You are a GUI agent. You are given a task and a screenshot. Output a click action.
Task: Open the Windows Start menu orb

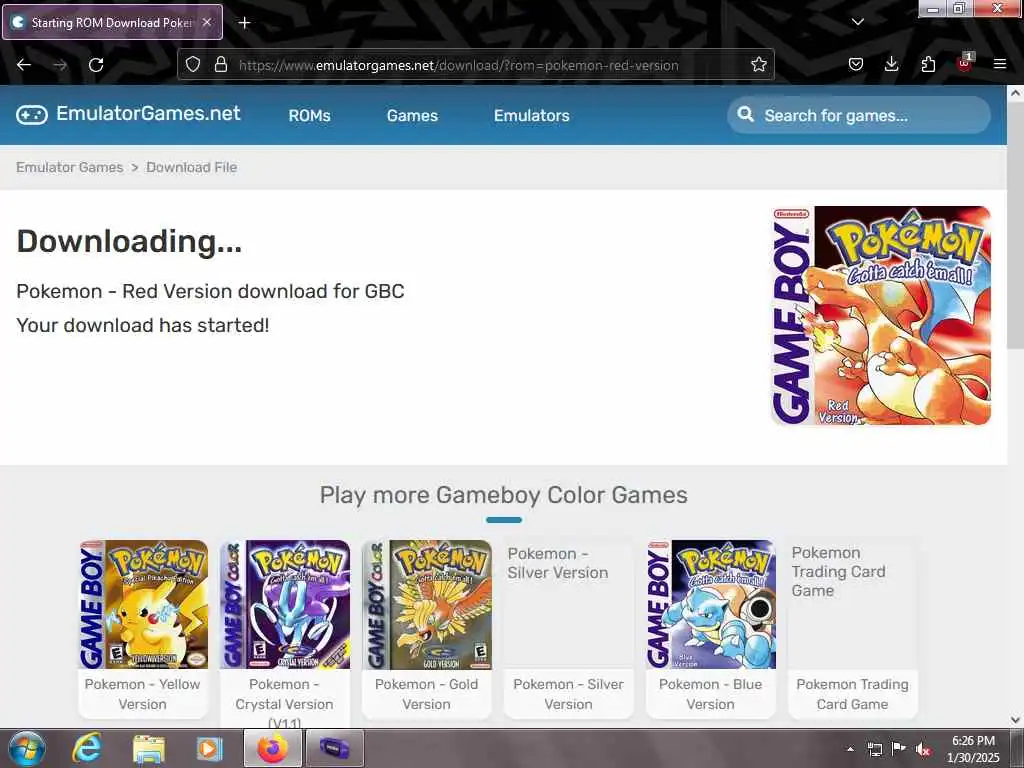(26, 748)
